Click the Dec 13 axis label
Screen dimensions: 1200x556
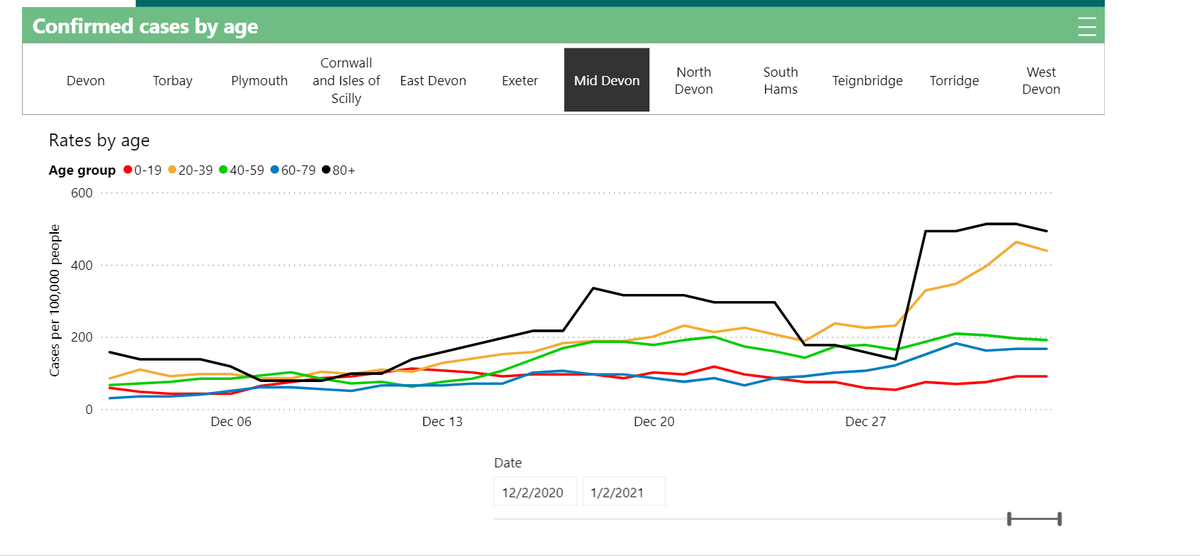(x=442, y=422)
